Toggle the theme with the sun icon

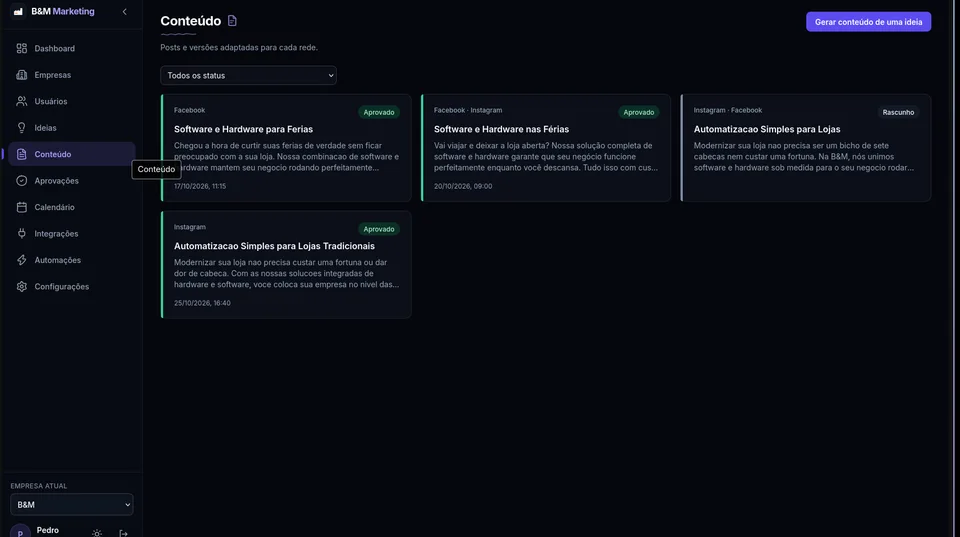(x=97, y=533)
